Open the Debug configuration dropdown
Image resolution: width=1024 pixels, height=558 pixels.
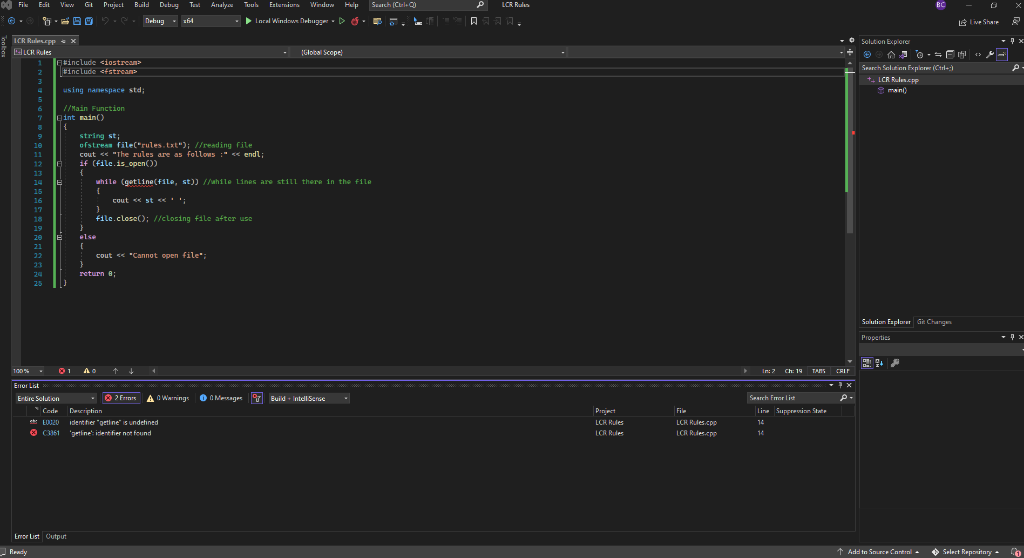tap(159, 21)
